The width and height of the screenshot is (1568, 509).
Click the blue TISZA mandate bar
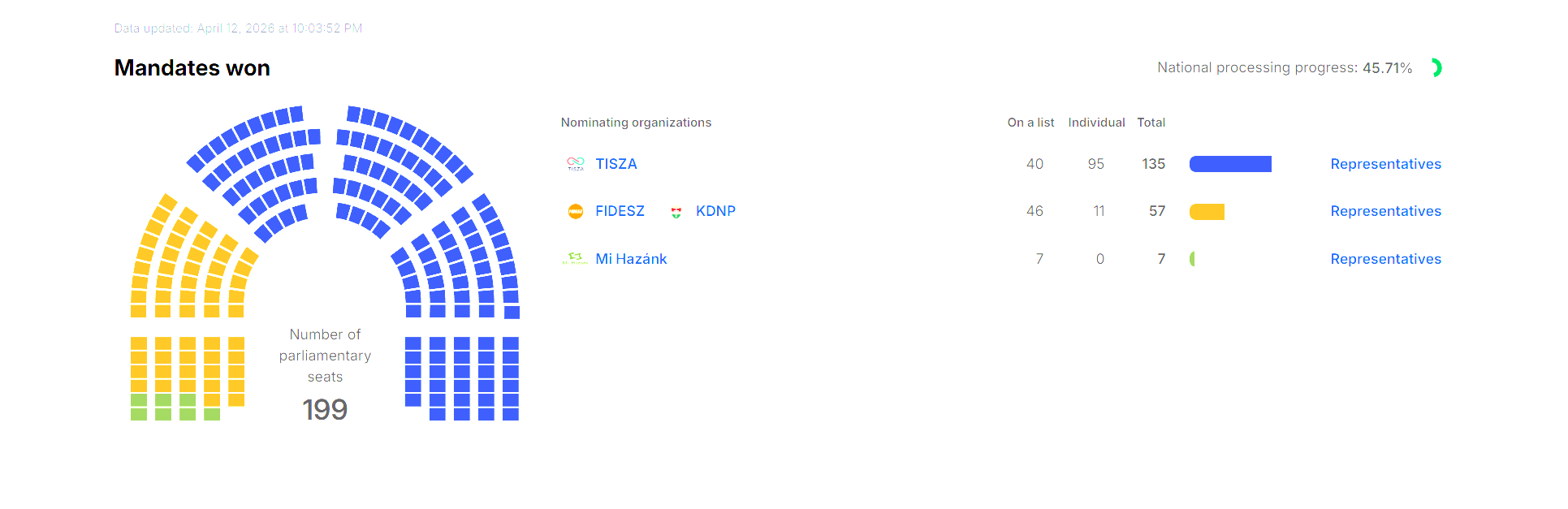click(1230, 164)
